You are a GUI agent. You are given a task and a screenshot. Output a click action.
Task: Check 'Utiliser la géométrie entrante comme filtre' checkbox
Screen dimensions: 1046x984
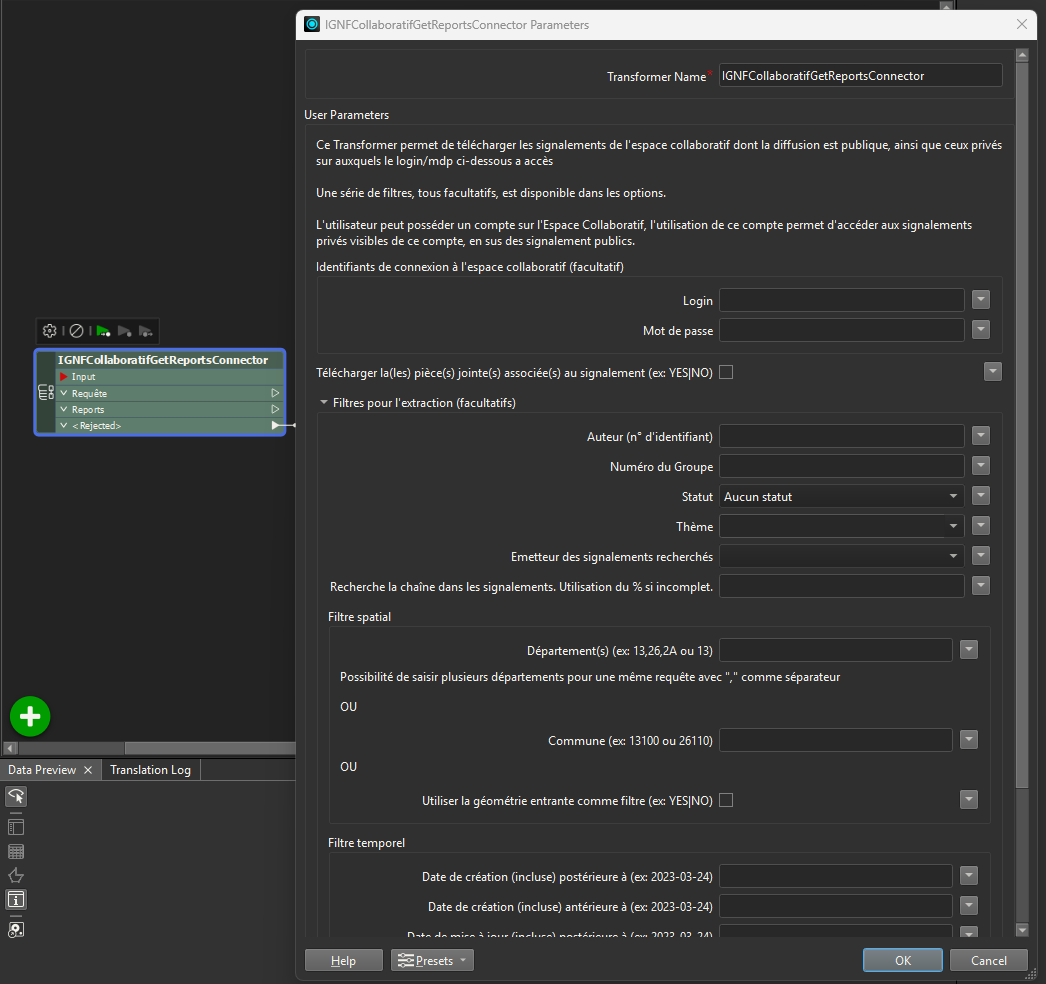pyautogui.click(x=726, y=800)
